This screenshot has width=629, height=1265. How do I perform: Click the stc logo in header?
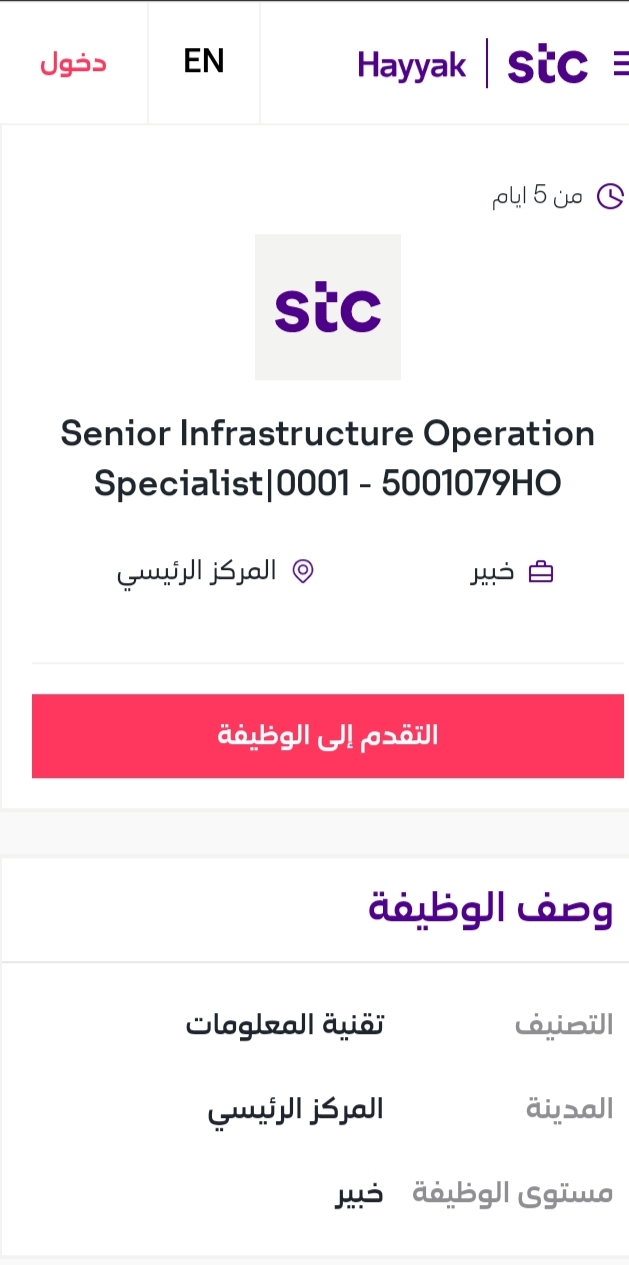(548, 65)
